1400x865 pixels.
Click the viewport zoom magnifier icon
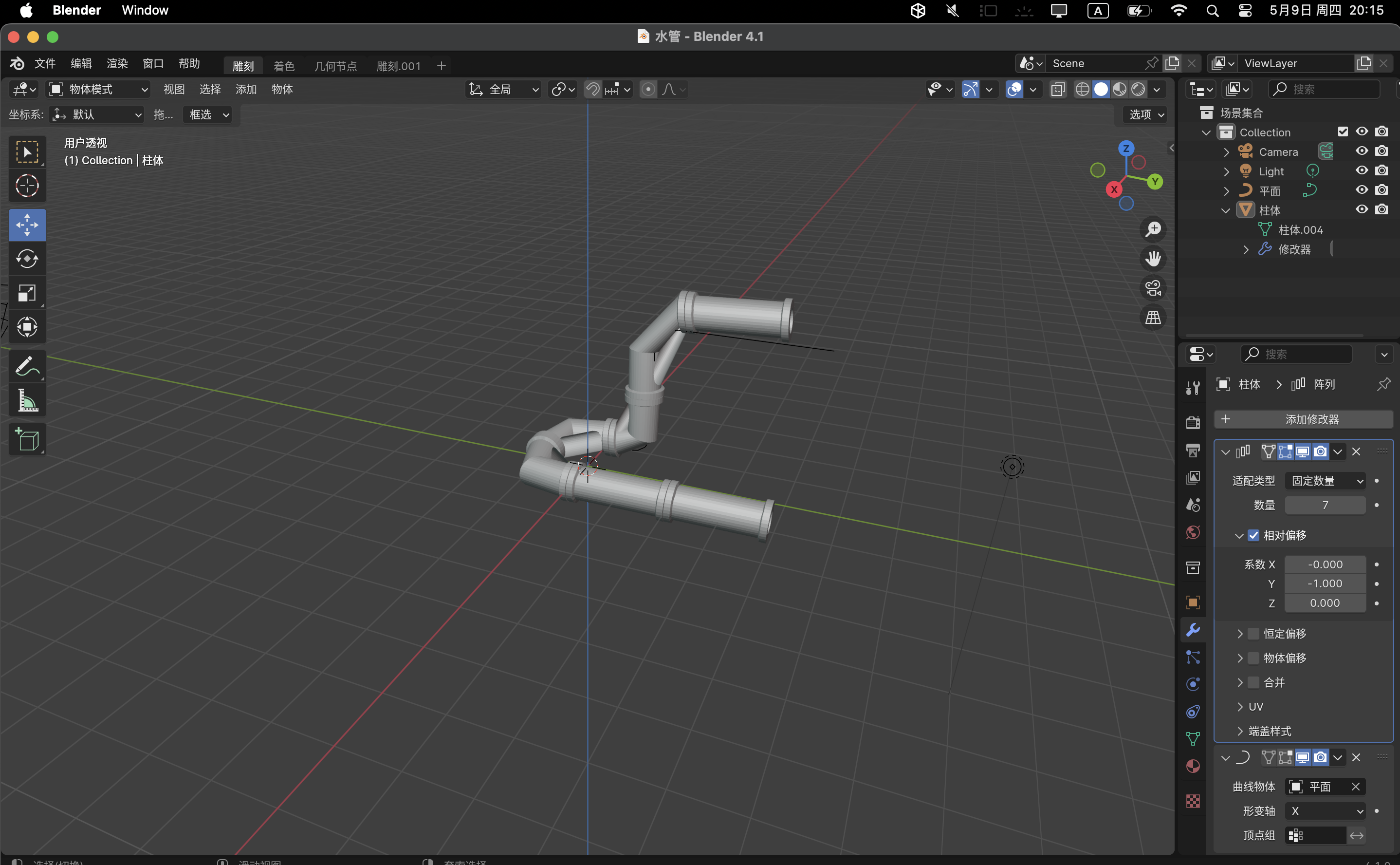[1153, 229]
